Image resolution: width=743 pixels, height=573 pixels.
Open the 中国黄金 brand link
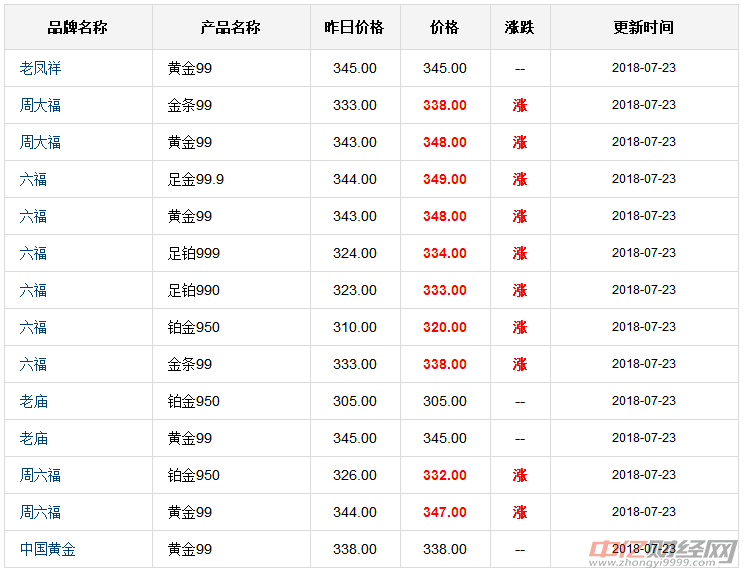(x=47, y=549)
